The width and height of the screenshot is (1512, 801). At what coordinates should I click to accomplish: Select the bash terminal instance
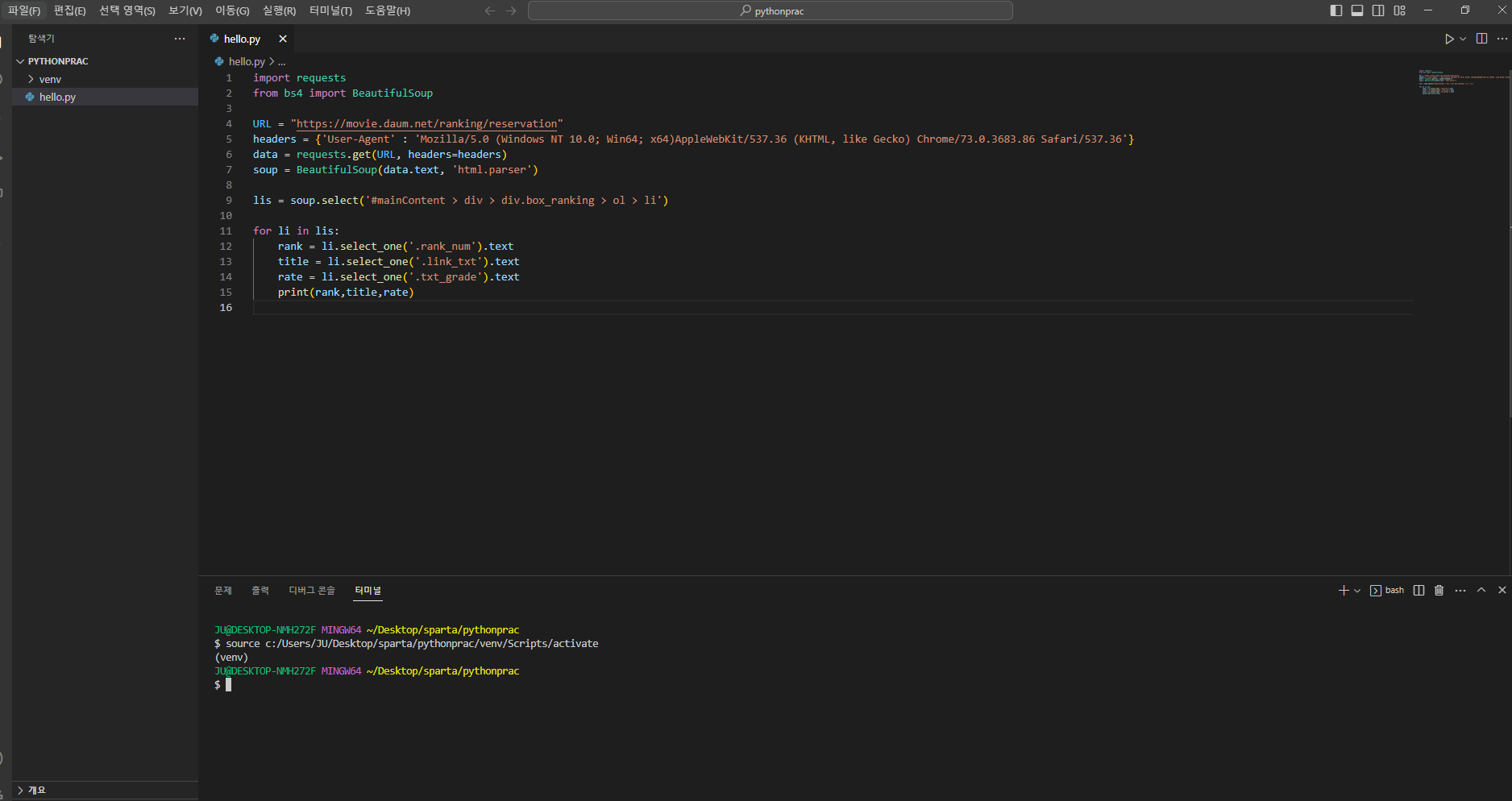click(x=1387, y=591)
